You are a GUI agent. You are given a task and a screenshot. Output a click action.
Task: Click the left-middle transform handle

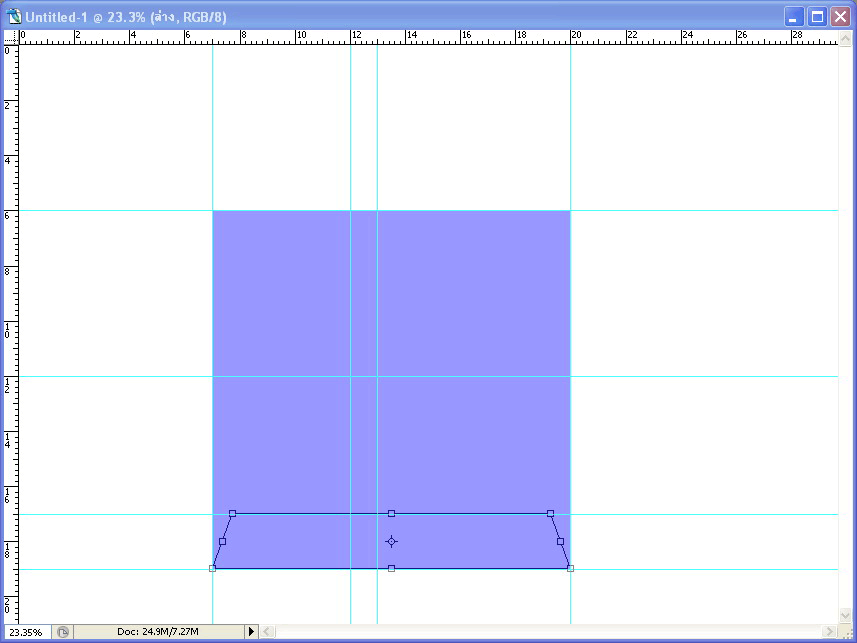pos(222,541)
